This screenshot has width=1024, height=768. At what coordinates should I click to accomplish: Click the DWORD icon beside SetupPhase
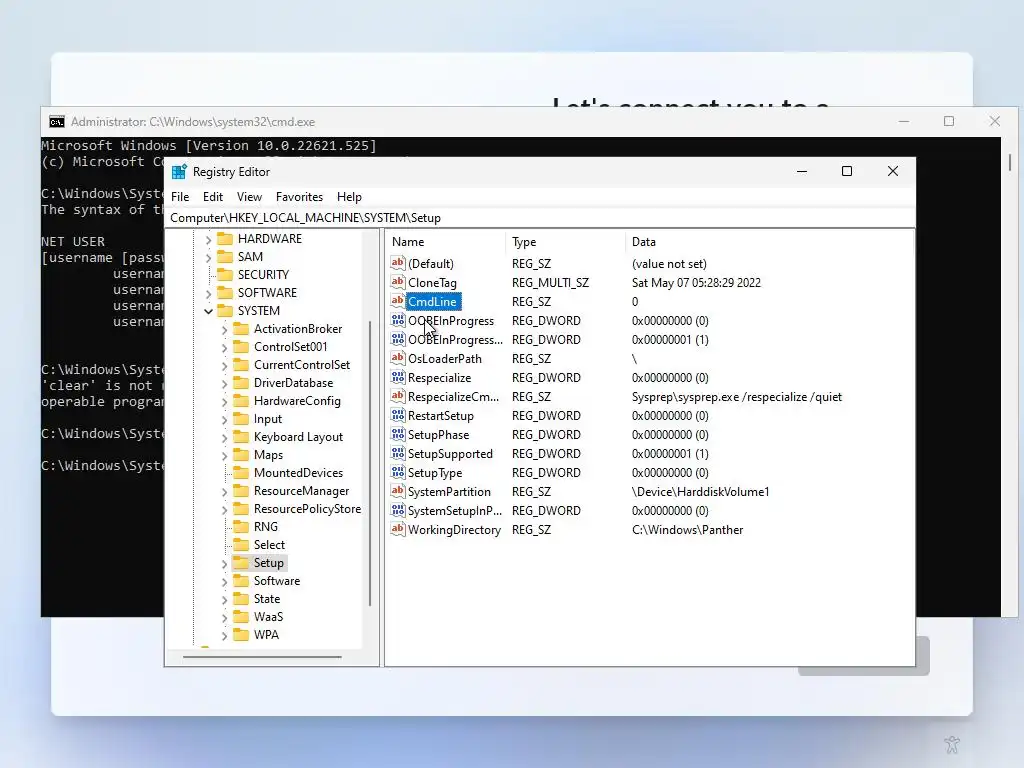(x=398, y=434)
